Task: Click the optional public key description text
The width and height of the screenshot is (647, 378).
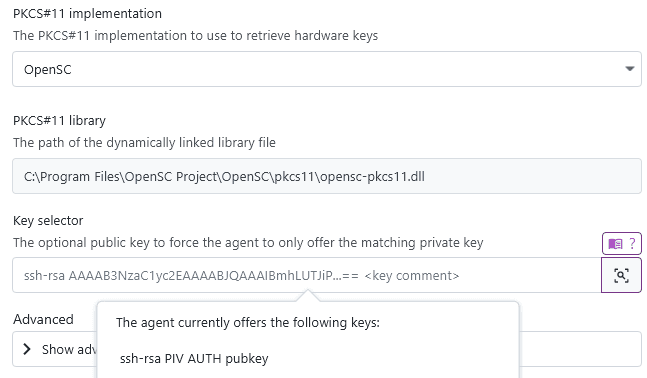Action: pos(248,242)
